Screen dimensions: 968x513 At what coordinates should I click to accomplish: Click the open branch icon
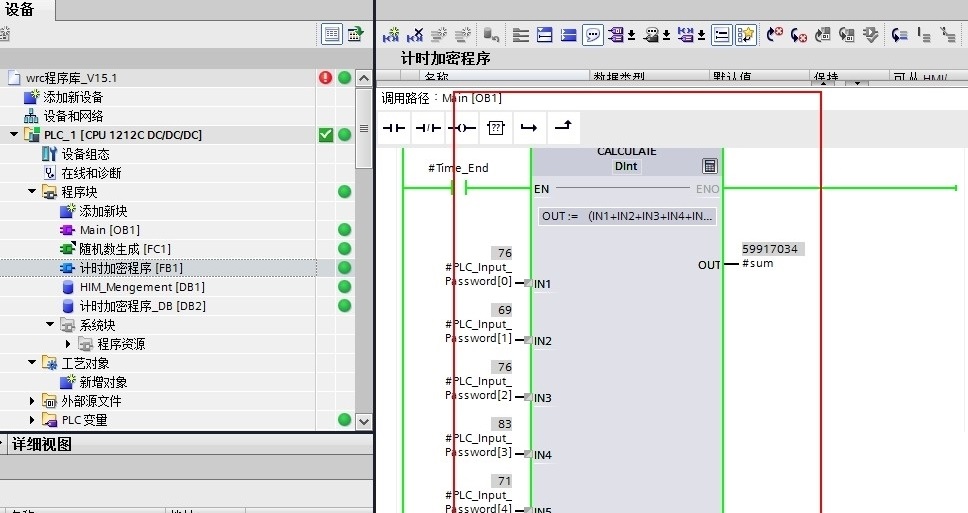point(529,128)
